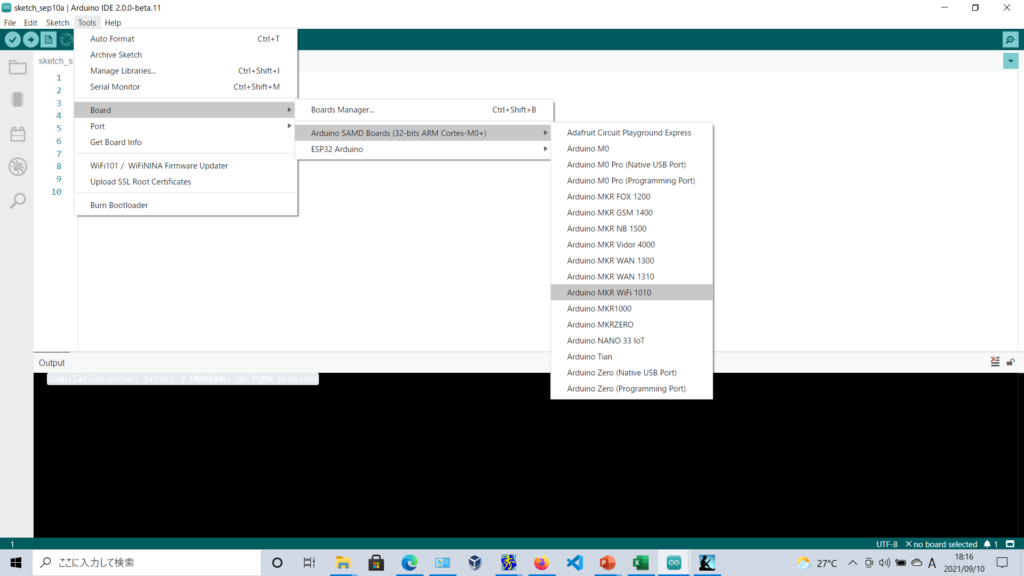Choose Upload SSL Root Certificates
The width and height of the screenshot is (1024, 576).
[185, 182]
